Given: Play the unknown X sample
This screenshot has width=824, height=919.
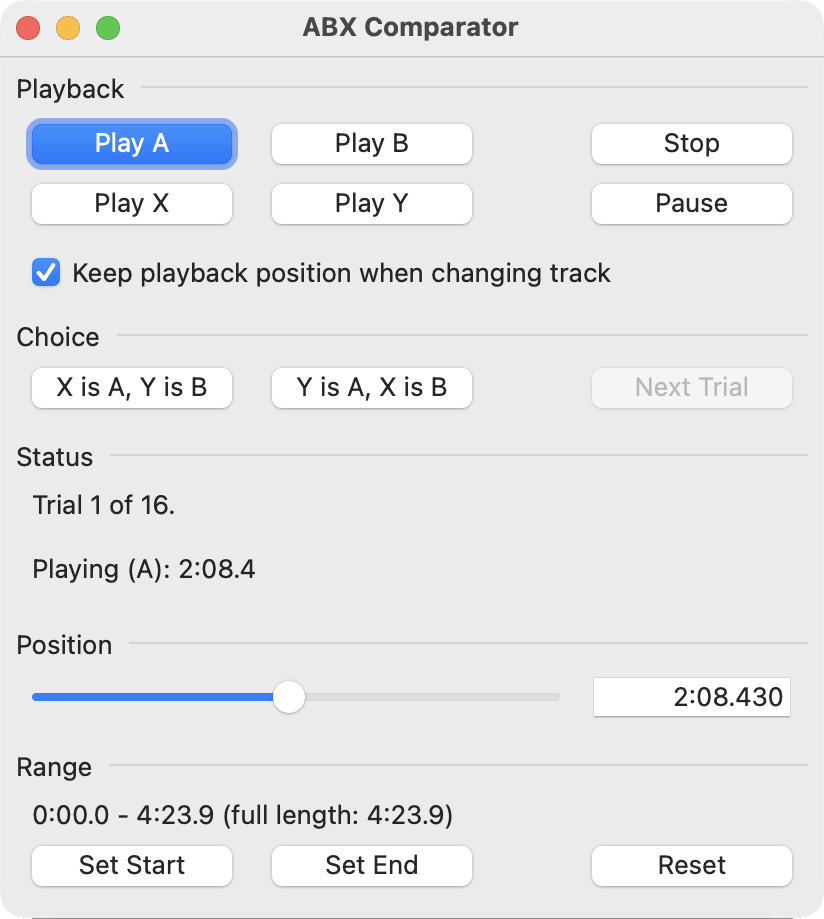Looking at the screenshot, I should pos(132,204).
